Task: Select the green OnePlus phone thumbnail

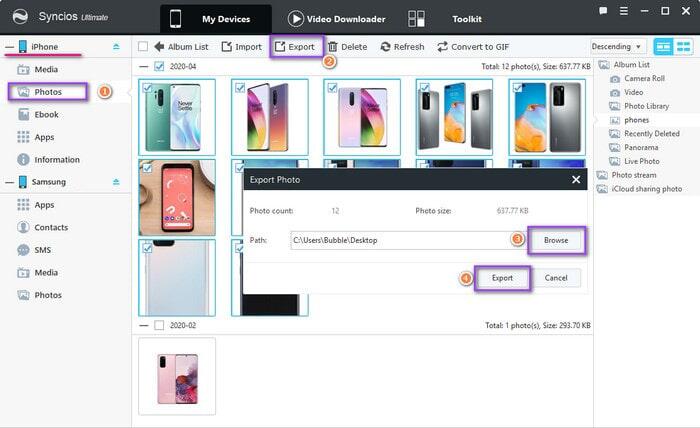Action: click(x=177, y=117)
